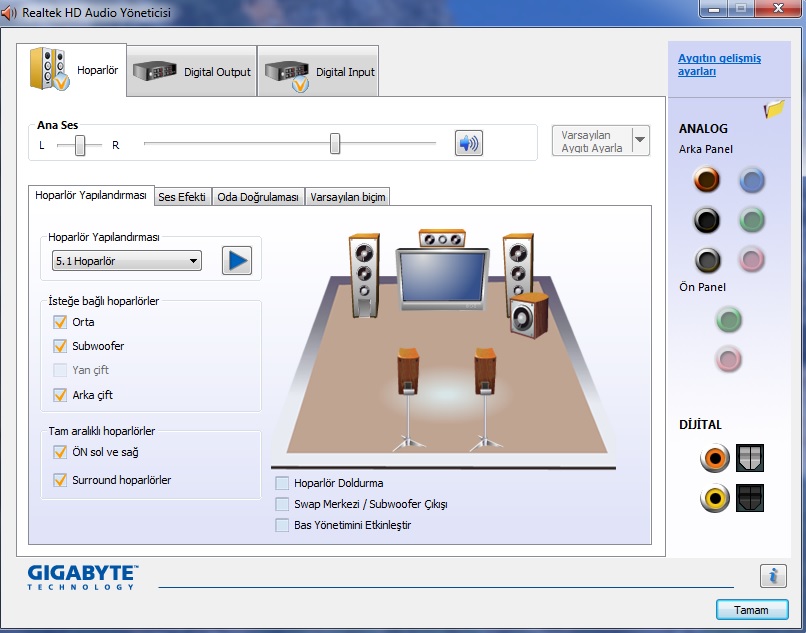The image size is (806, 633).
Task: Click the front left speaker in room
Action: [x=364, y=275]
